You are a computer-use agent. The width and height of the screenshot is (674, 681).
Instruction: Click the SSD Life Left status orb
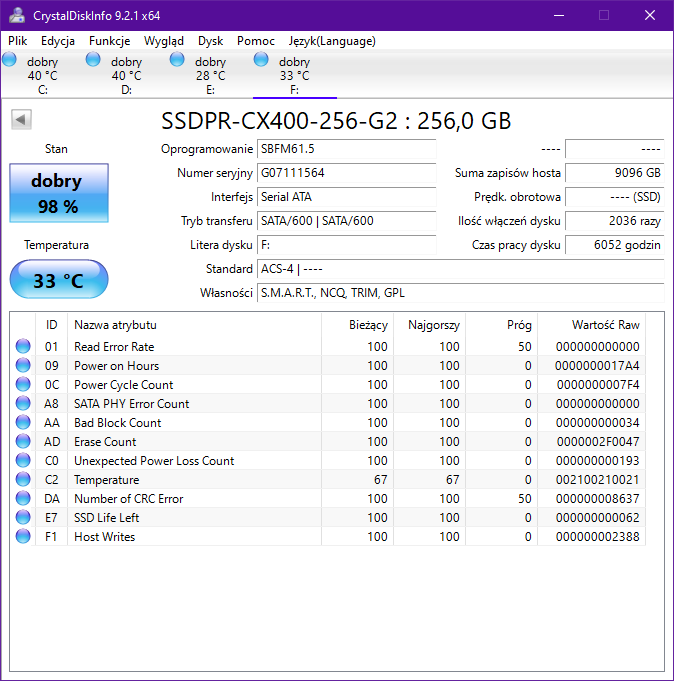[23, 518]
